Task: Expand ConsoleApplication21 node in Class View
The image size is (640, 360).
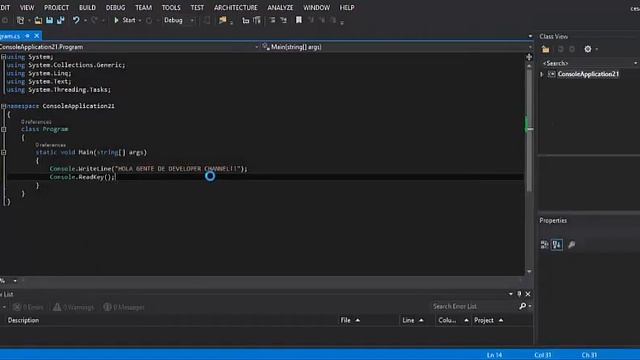Action: [542, 74]
